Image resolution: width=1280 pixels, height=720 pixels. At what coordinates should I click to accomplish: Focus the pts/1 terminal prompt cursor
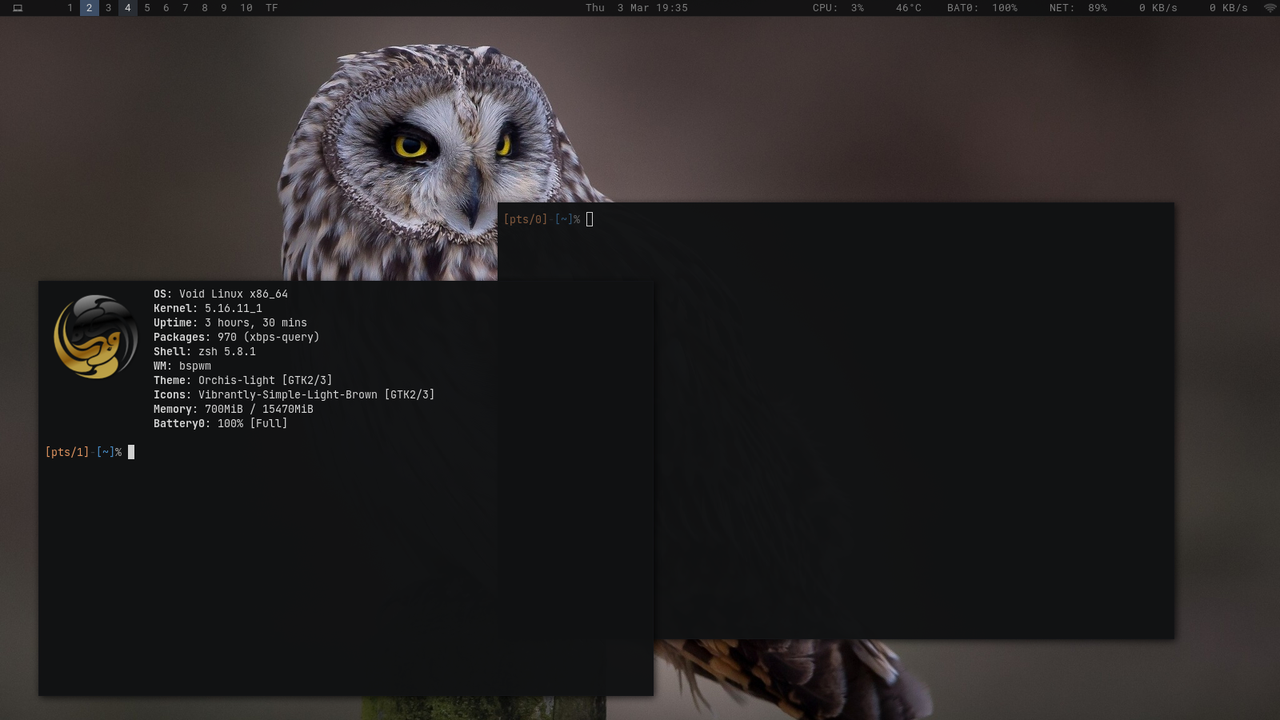tap(131, 452)
